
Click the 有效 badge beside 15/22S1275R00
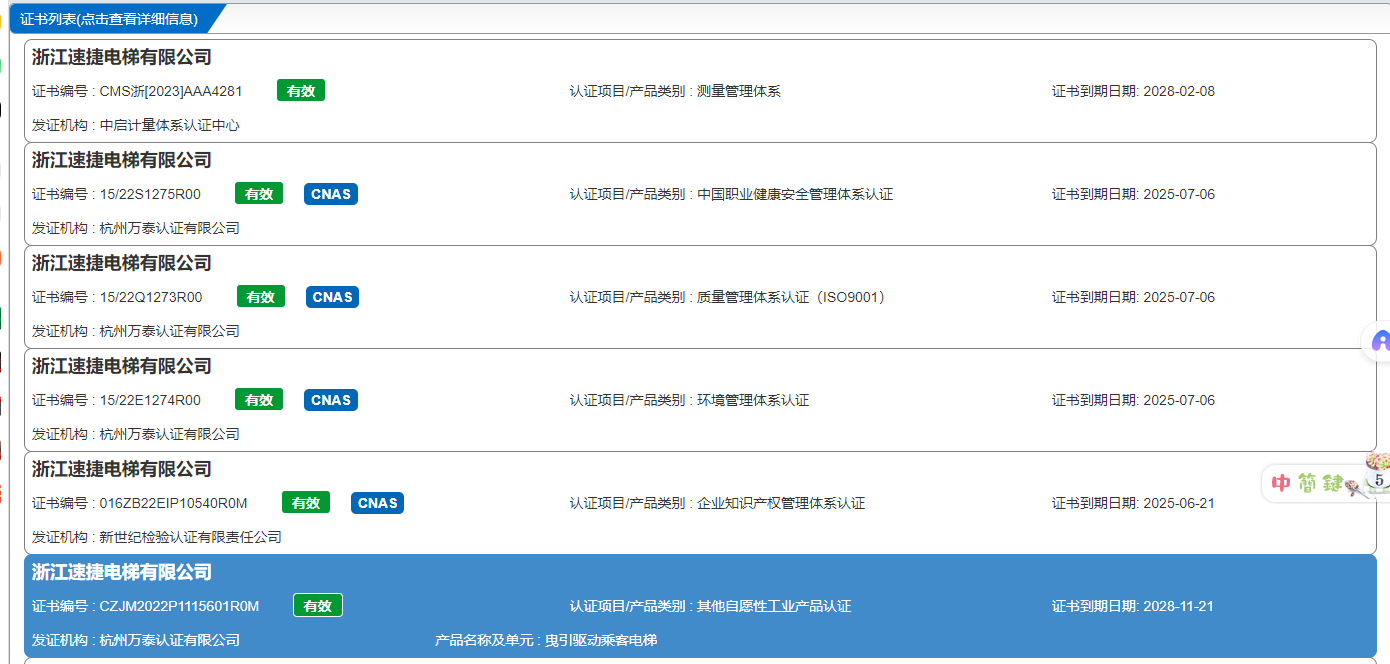[259, 194]
